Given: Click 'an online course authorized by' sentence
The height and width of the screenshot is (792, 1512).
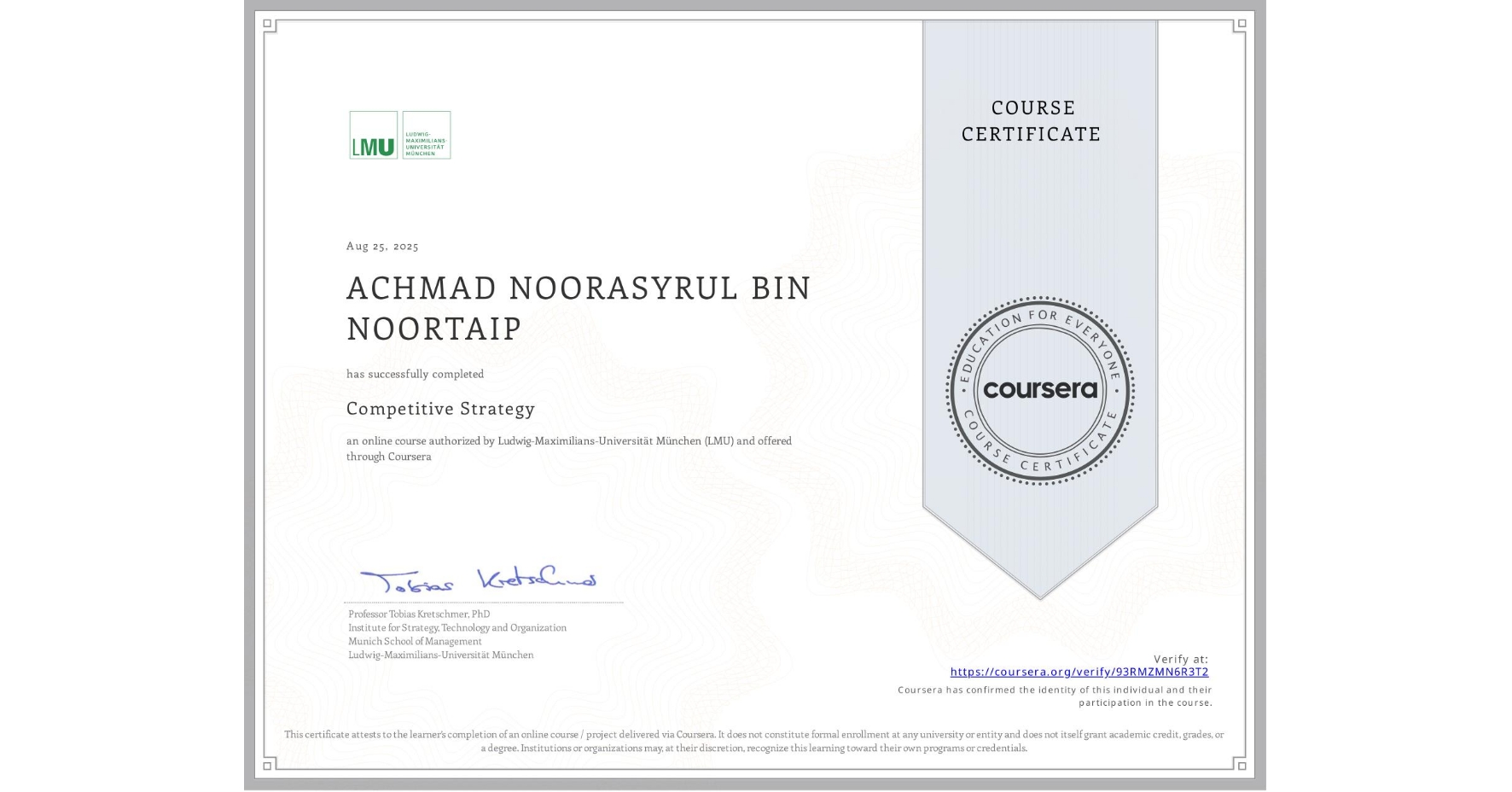Looking at the screenshot, I should (569, 441).
